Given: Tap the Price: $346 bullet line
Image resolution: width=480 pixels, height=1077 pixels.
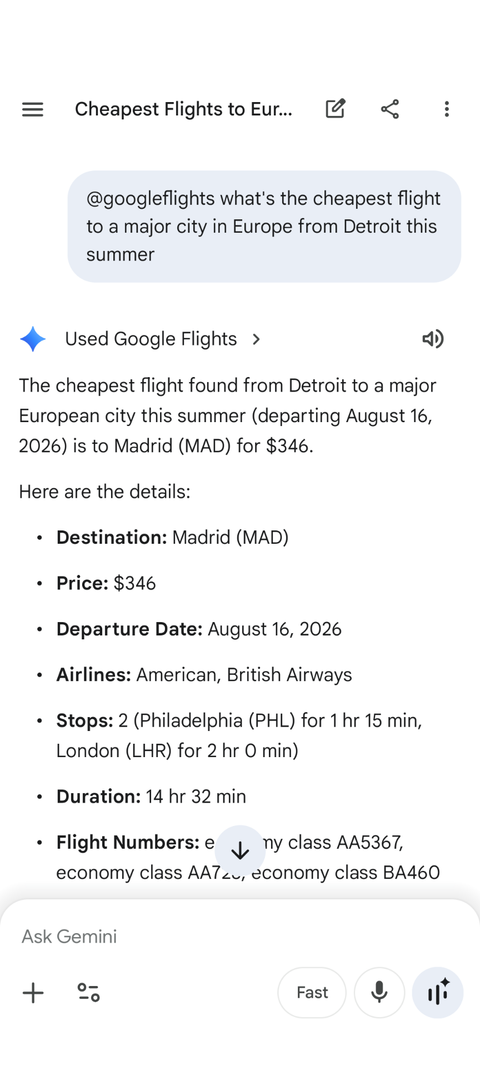Looking at the screenshot, I should click(106, 583).
